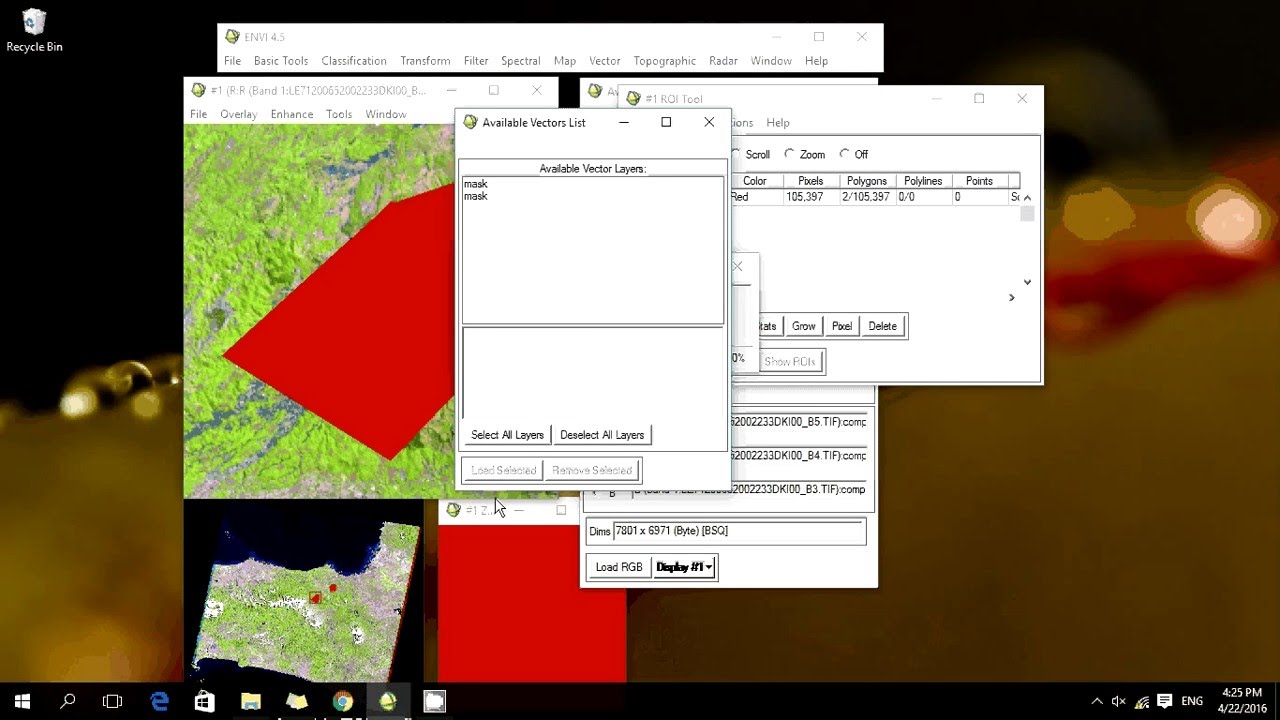1280x720 pixels.
Task: Click the Polylines column header
Action: click(923, 181)
